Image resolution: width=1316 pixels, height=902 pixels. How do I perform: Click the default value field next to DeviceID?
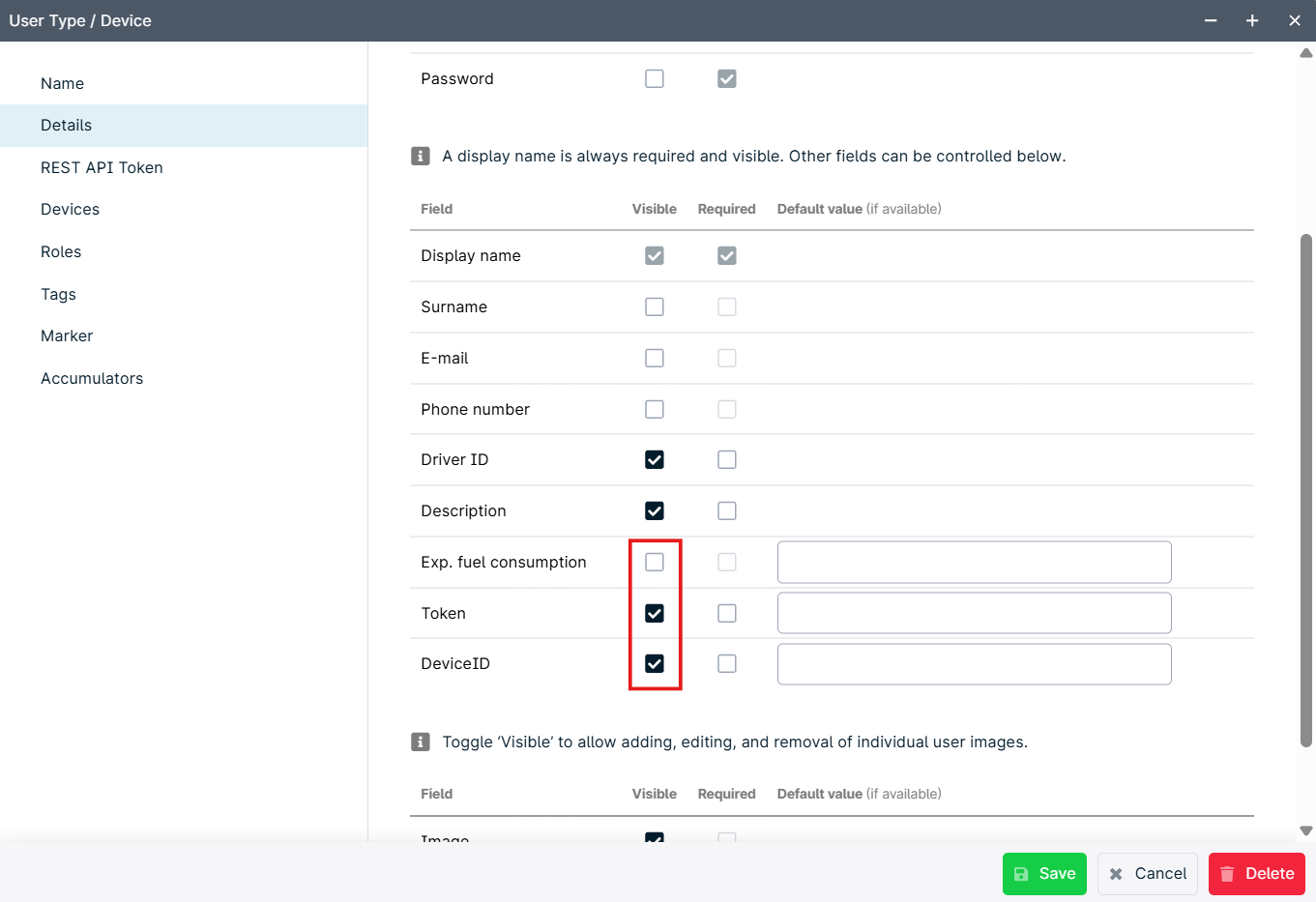pyautogui.click(x=974, y=663)
